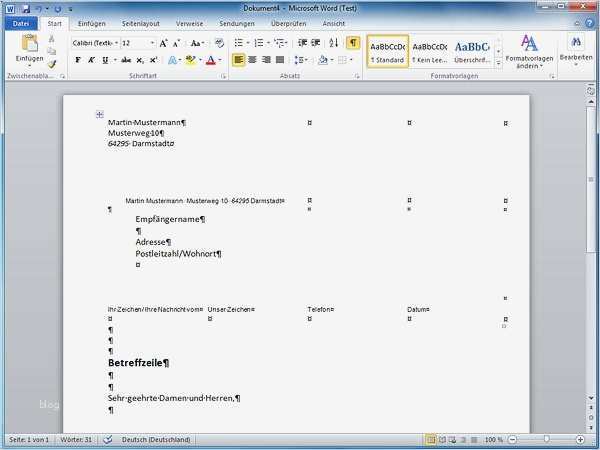Open font color dropdown arrow

point(220,60)
